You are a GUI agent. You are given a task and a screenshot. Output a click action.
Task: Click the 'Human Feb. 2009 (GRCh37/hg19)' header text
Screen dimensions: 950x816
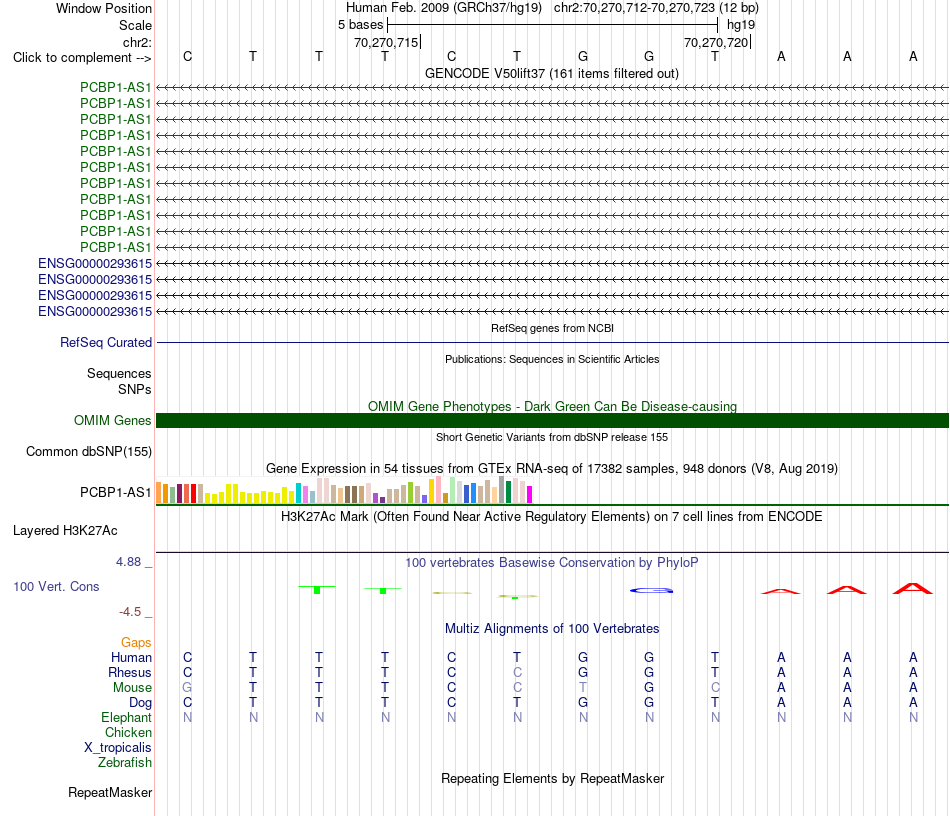click(x=443, y=8)
